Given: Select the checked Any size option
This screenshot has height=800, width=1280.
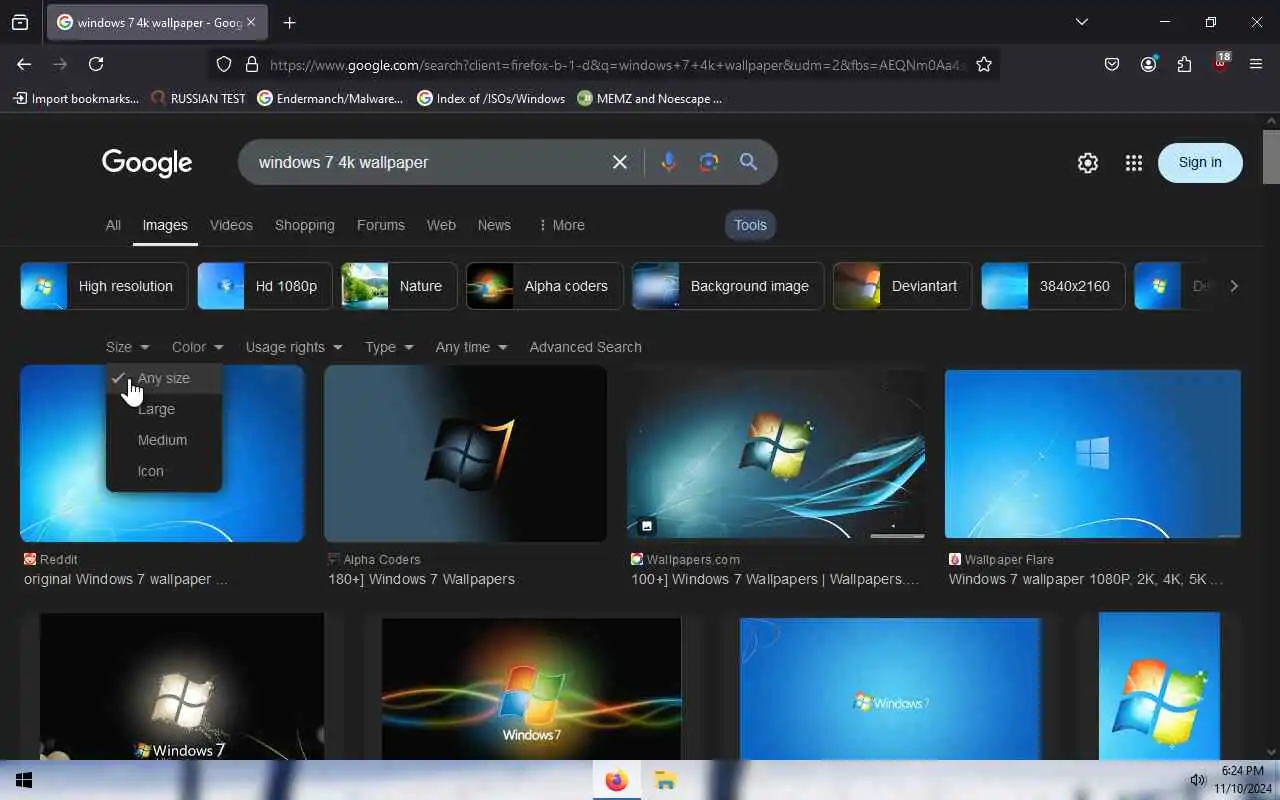Looking at the screenshot, I should tap(164, 378).
